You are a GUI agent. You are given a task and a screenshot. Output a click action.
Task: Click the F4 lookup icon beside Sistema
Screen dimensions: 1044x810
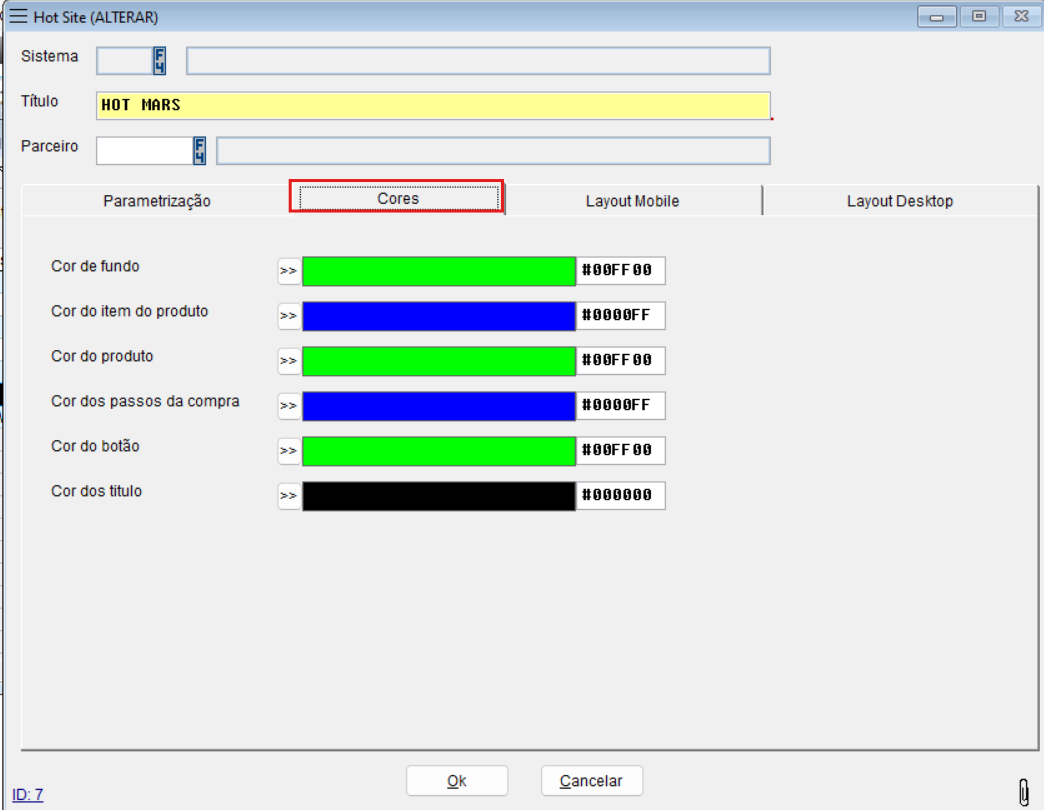(159, 61)
